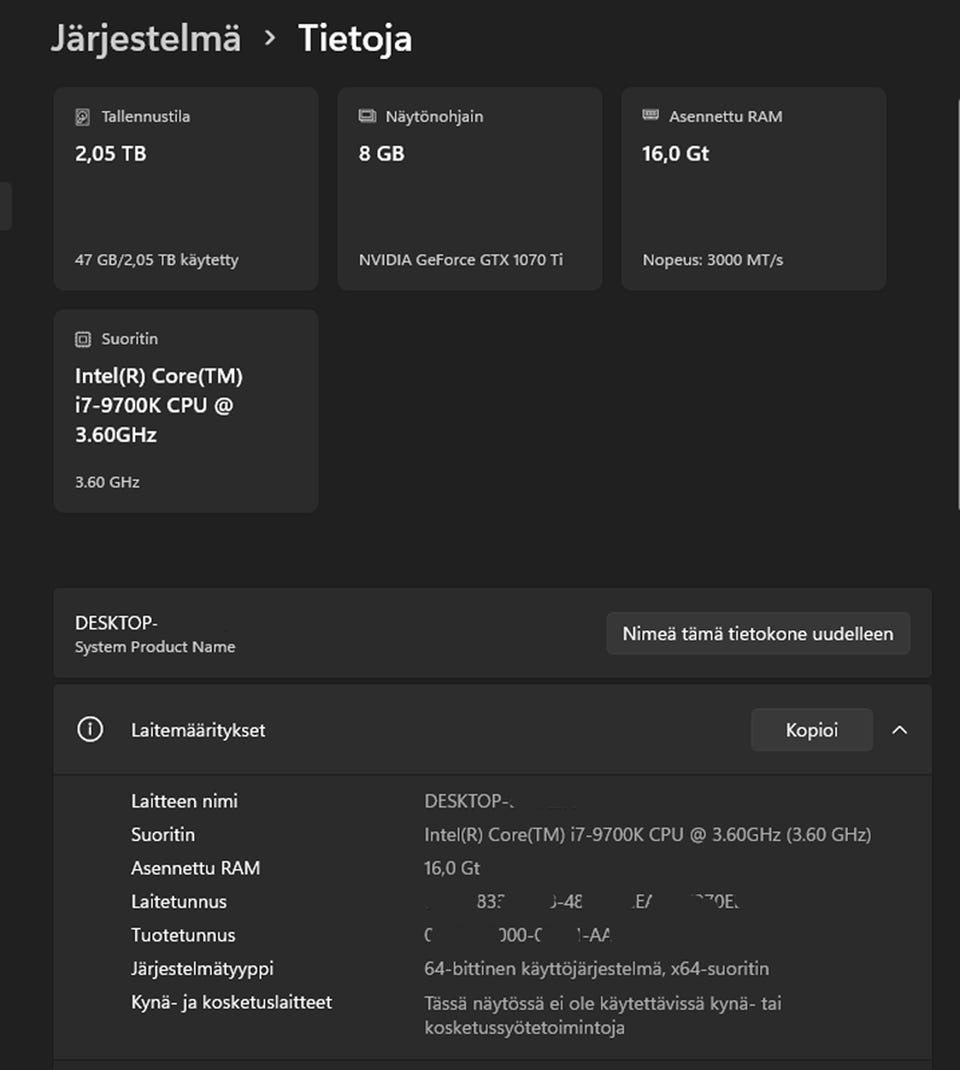Click Nimeä tämä tietokone uudelleen button
This screenshot has width=960, height=1070.
pyautogui.click(x=758, y=634)
